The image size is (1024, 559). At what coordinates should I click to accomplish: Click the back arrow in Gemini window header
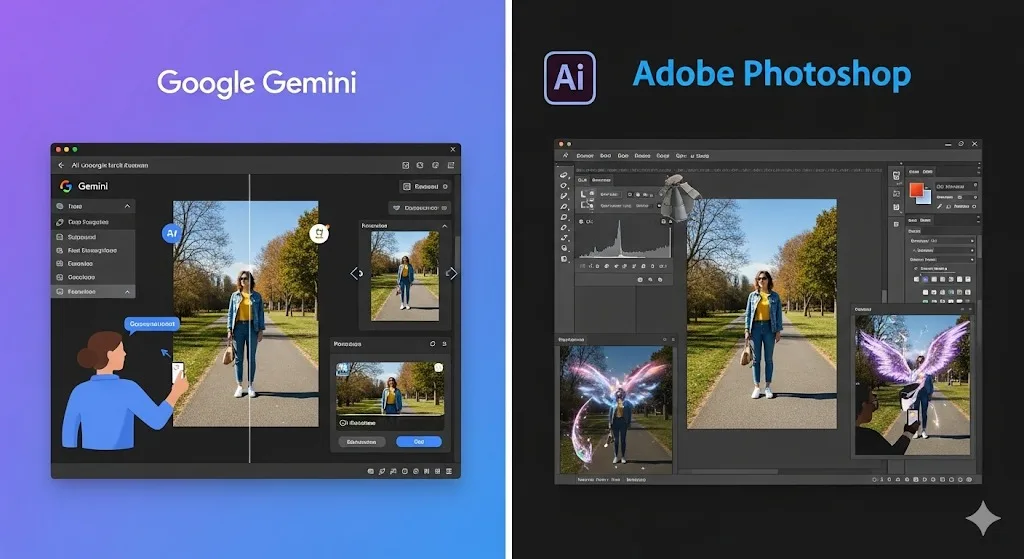pyautogui.click(x=61, y=165)
